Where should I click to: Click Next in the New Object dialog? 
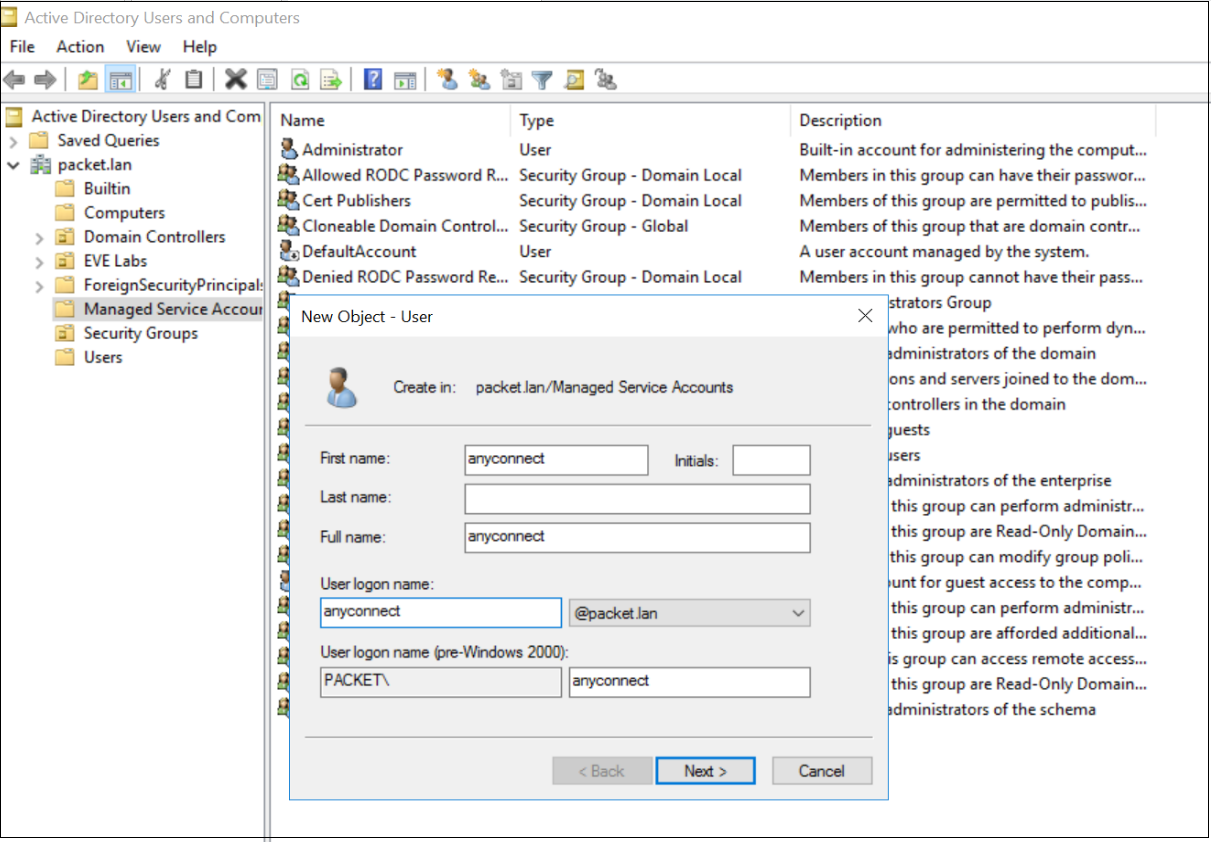pos(705,771)
